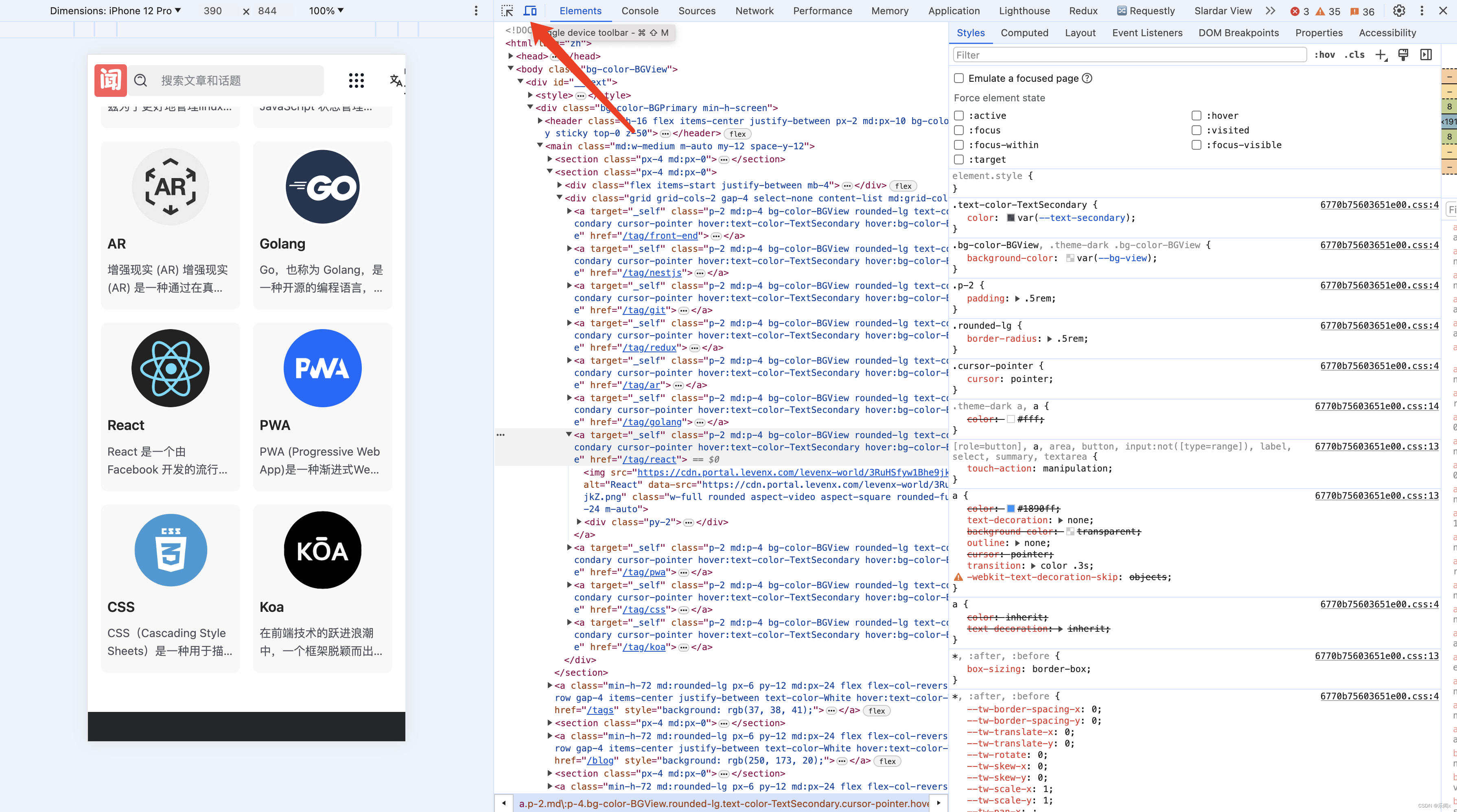The width and height of the screenshot is (1457, 812).
Task: Check the :target force state
Action: [x=959, y=159]
